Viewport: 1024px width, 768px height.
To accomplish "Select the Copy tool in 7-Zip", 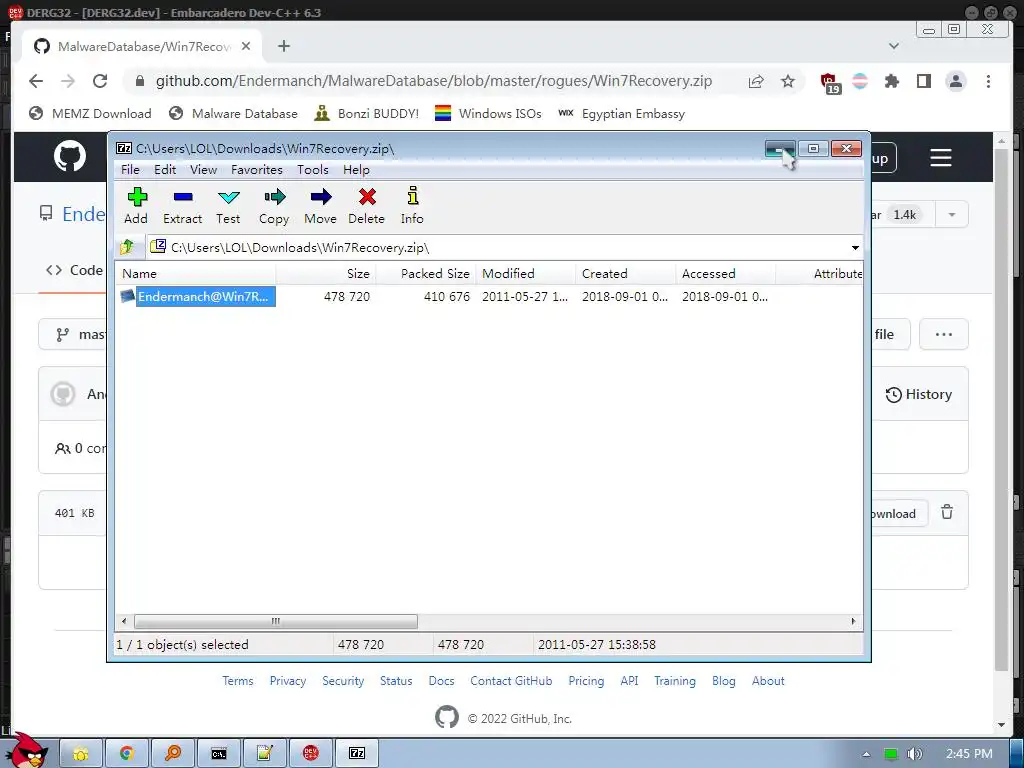I will tap(274, 206).
